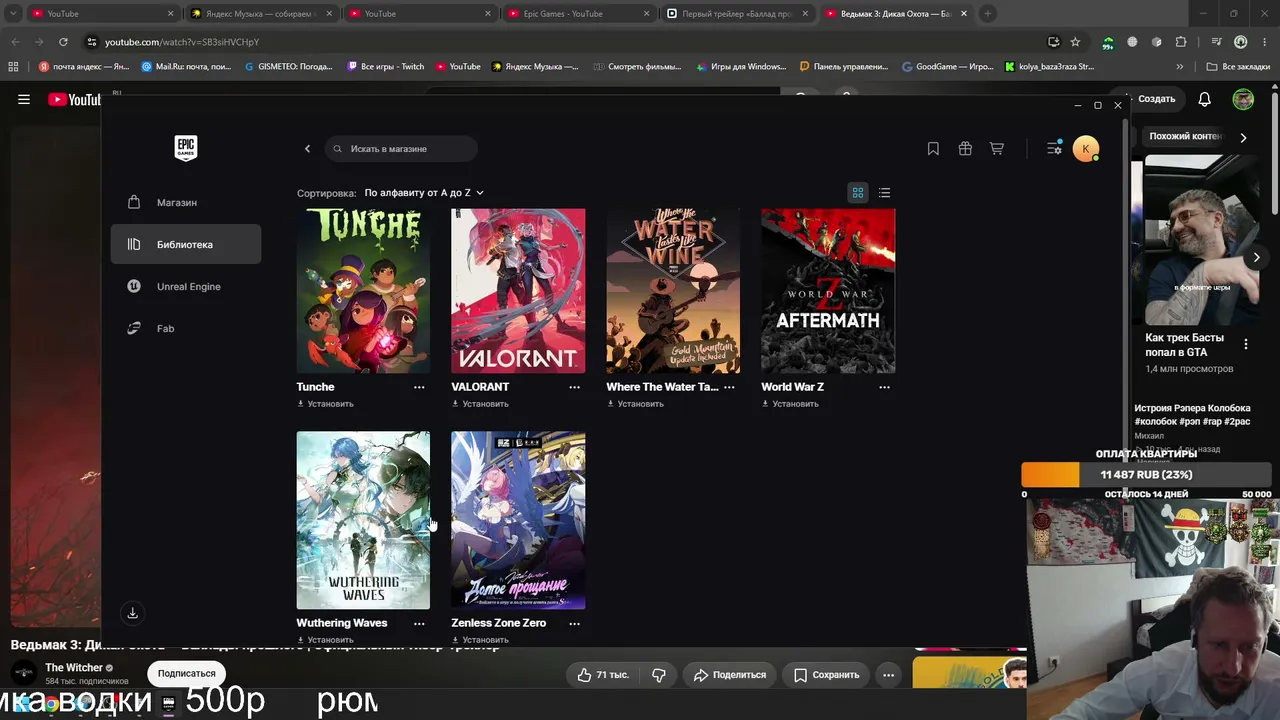The image size is (1280, 720).
Task: Open the shopping cart in Epic launcher
Action: (997, 149)
